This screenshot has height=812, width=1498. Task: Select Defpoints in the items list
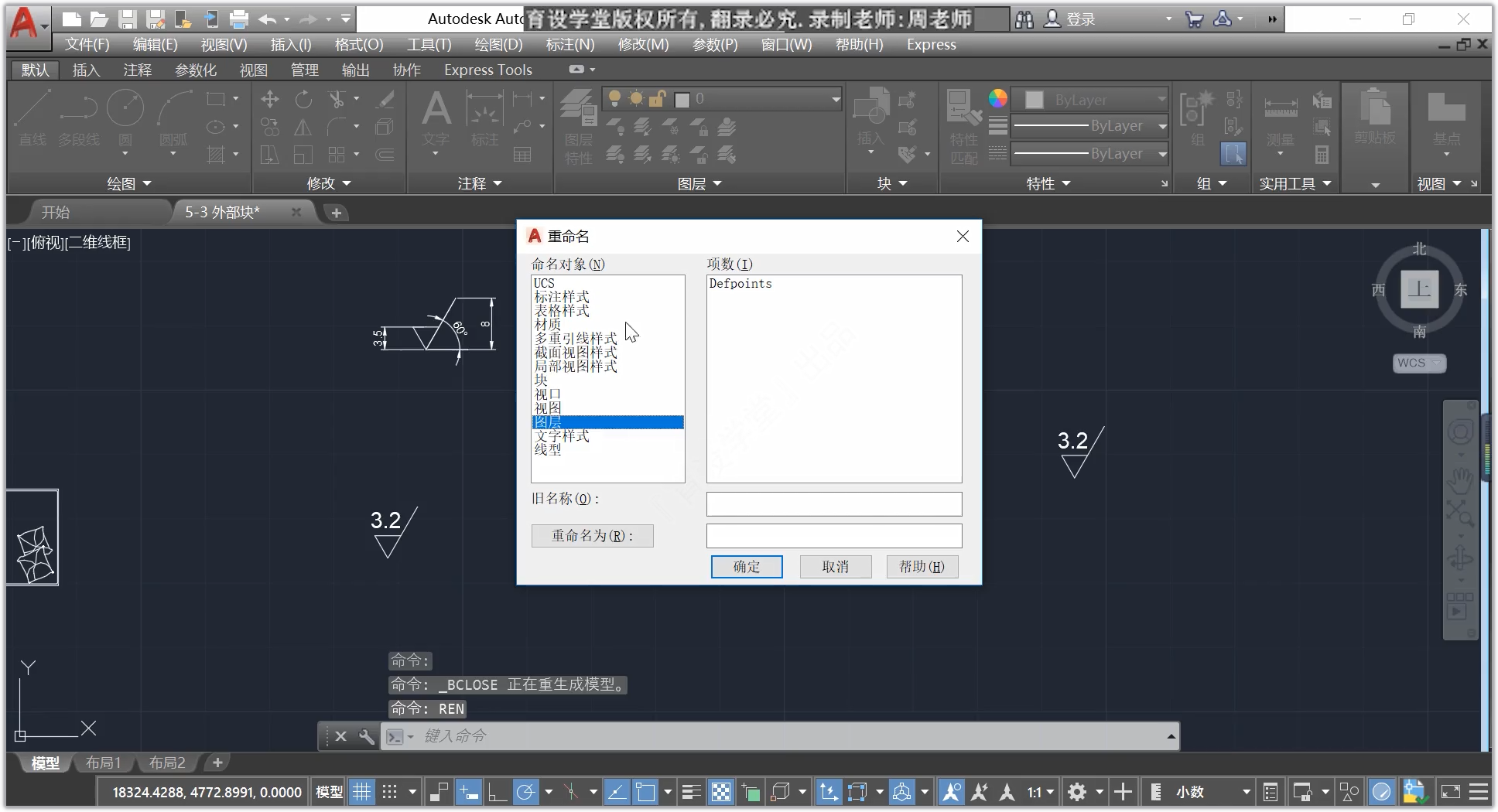740,284
